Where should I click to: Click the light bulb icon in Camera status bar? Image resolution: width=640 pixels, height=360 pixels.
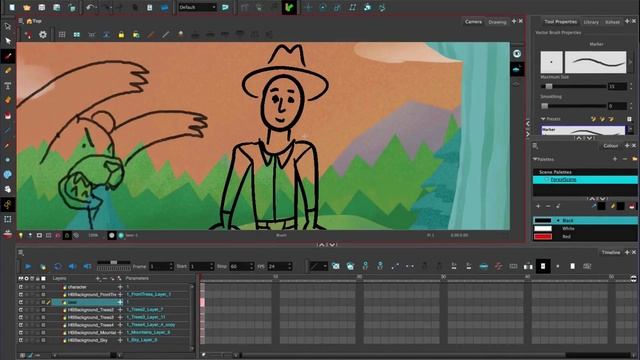tap(21, 236)
